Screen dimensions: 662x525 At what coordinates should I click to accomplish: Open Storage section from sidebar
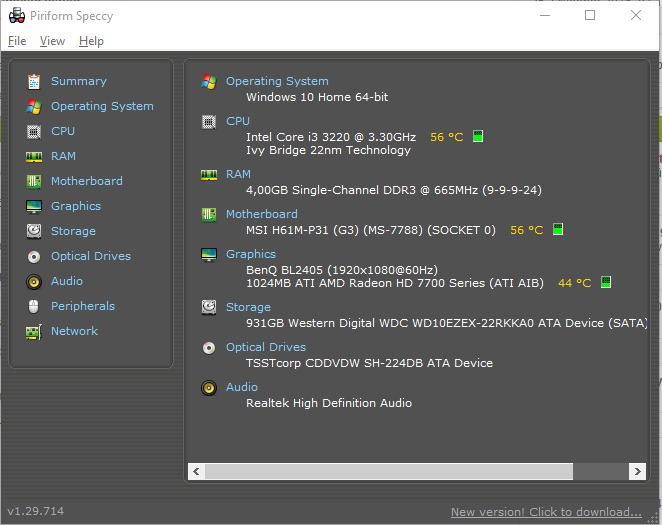[73, 231]
